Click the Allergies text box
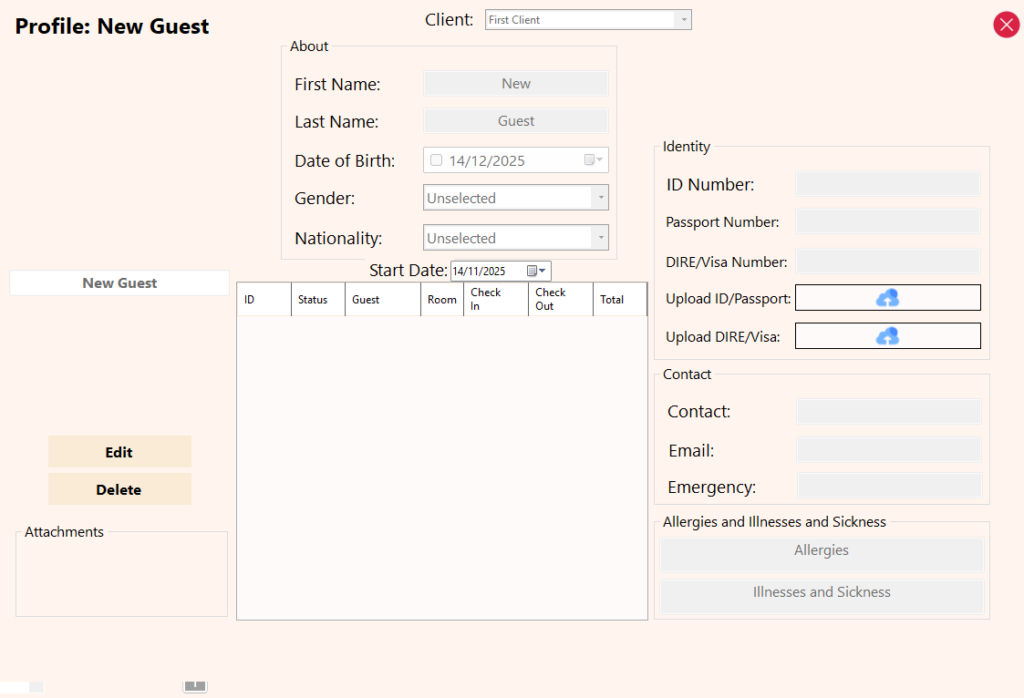Viewport: 1024px width, 698px height. (x=821, y=552)
